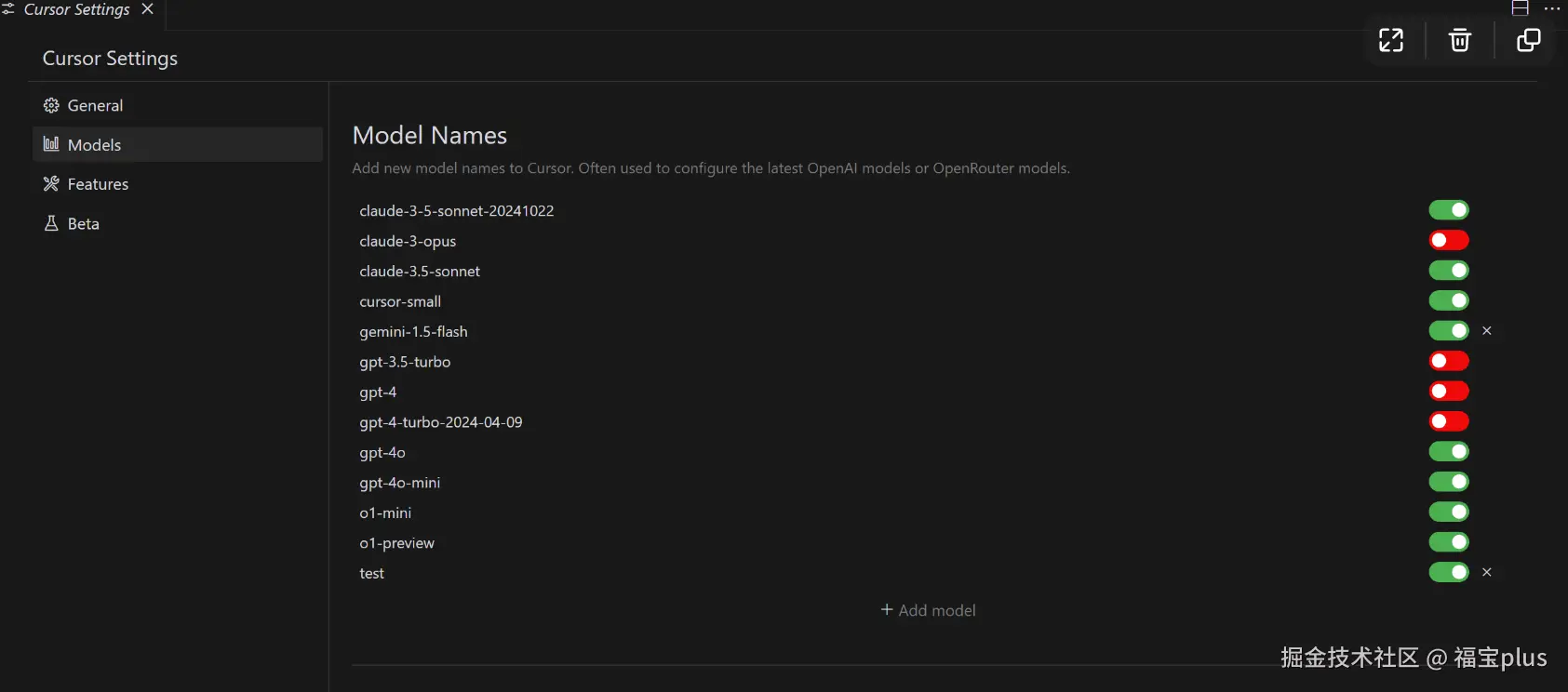Select the Models settings section
The width and height of the screenshot is (1568, 692).
pos(95,145)
